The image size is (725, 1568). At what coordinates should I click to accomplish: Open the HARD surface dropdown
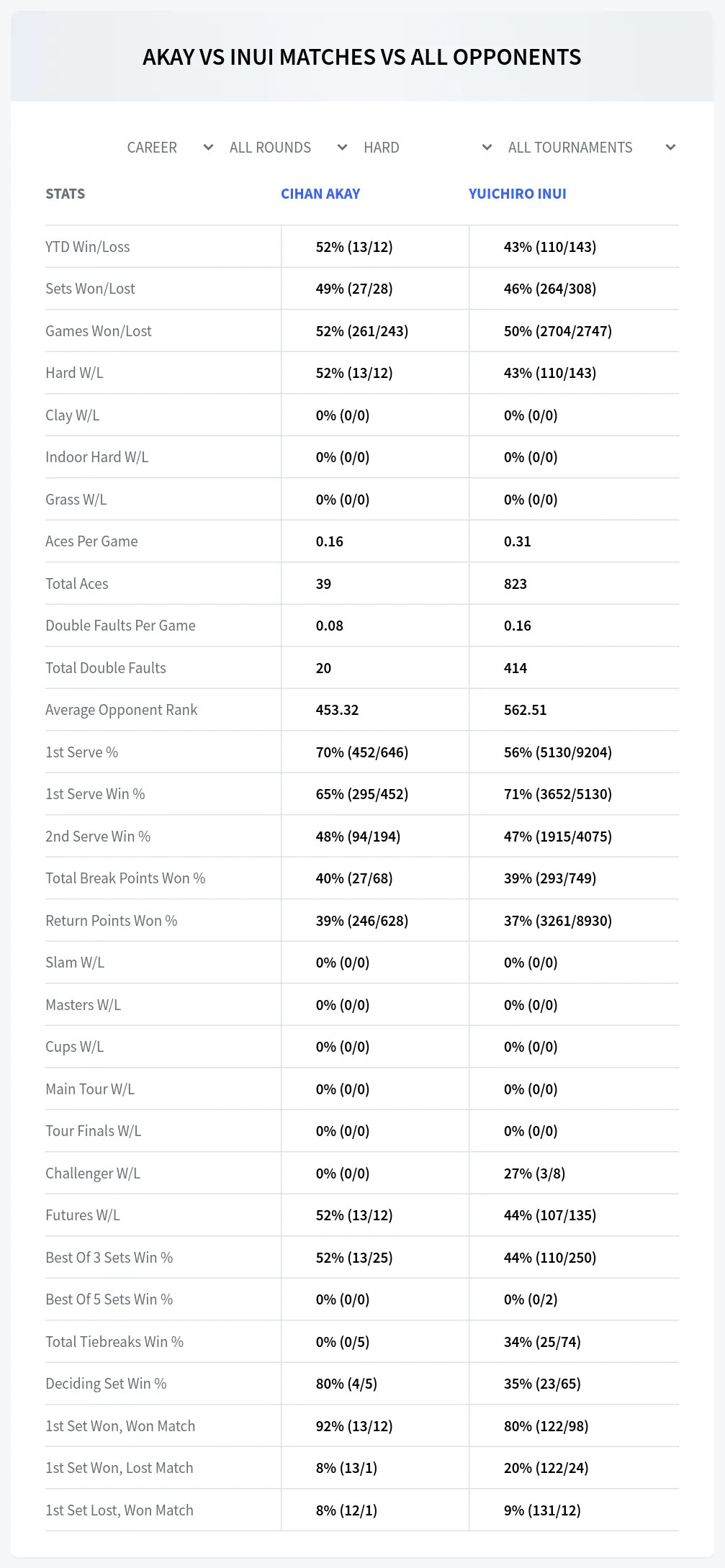point(428,148)
